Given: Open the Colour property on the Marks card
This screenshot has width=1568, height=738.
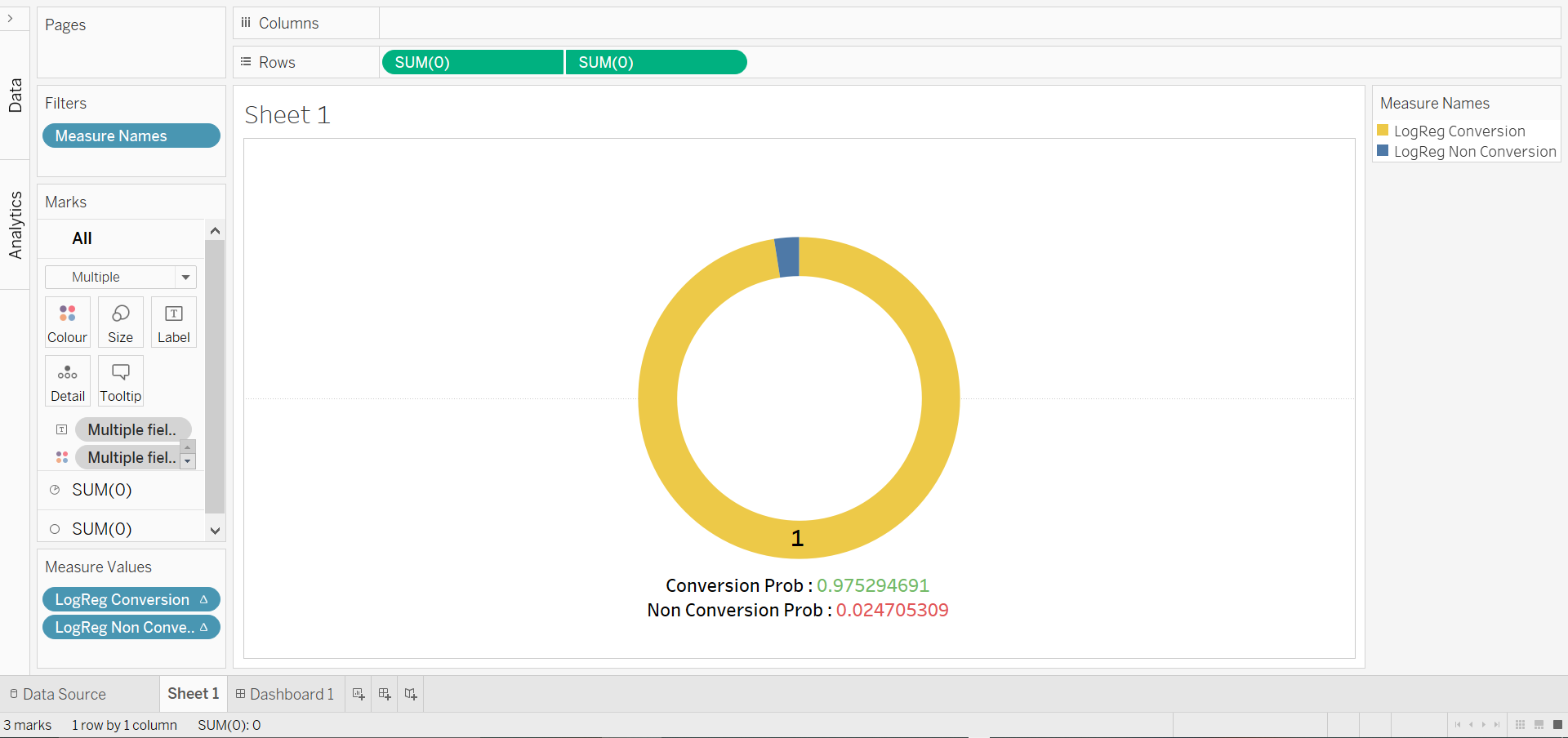Looking at the screenshot, I should coord(67,322).
